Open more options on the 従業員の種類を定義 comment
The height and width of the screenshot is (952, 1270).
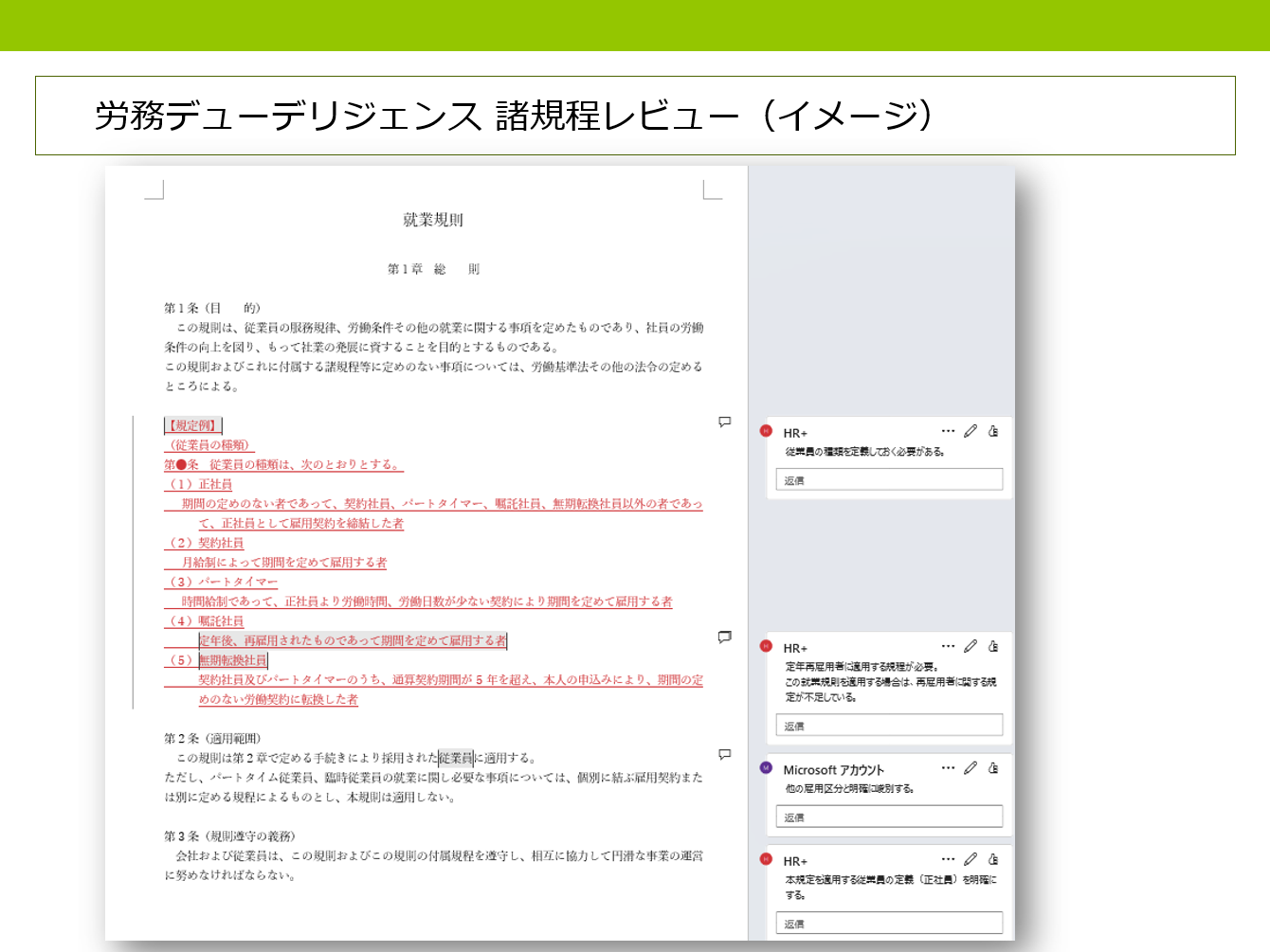(x=948, y=431)
